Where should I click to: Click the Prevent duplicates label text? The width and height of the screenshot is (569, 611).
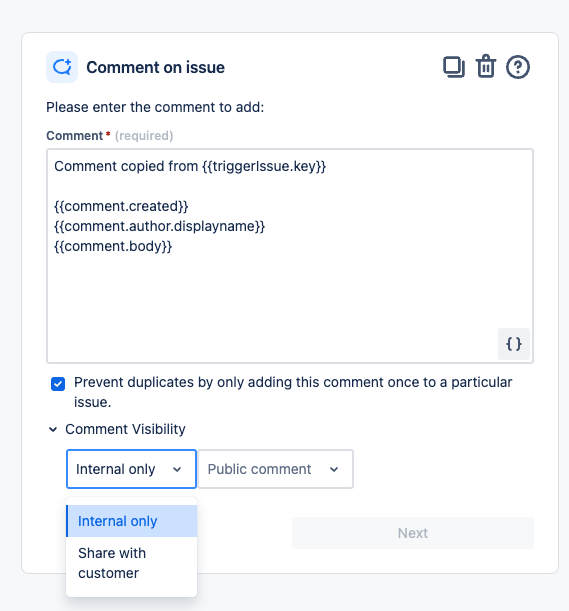(x=293, y=392)
